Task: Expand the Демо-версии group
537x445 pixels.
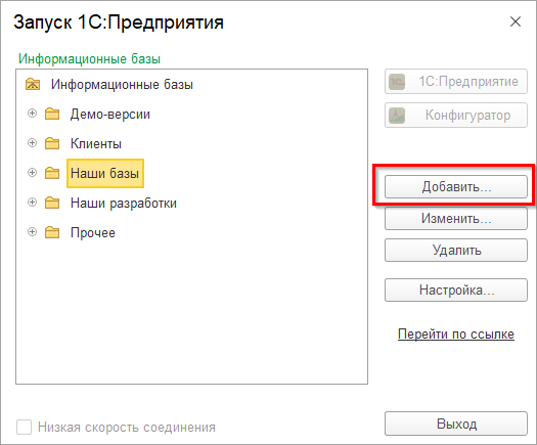Action: [32, 113]
